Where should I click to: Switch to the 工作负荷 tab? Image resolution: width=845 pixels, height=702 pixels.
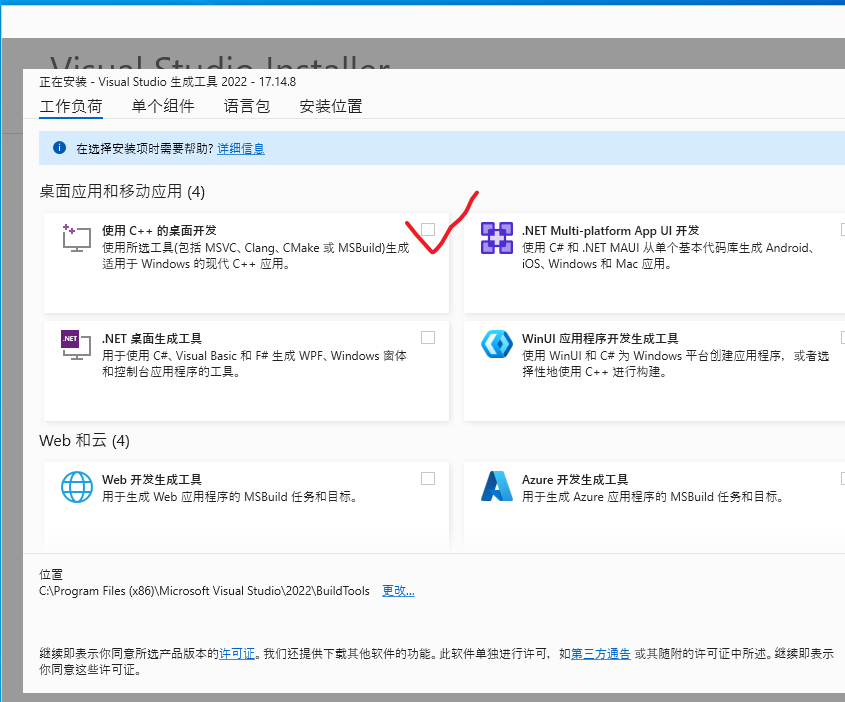71,106
